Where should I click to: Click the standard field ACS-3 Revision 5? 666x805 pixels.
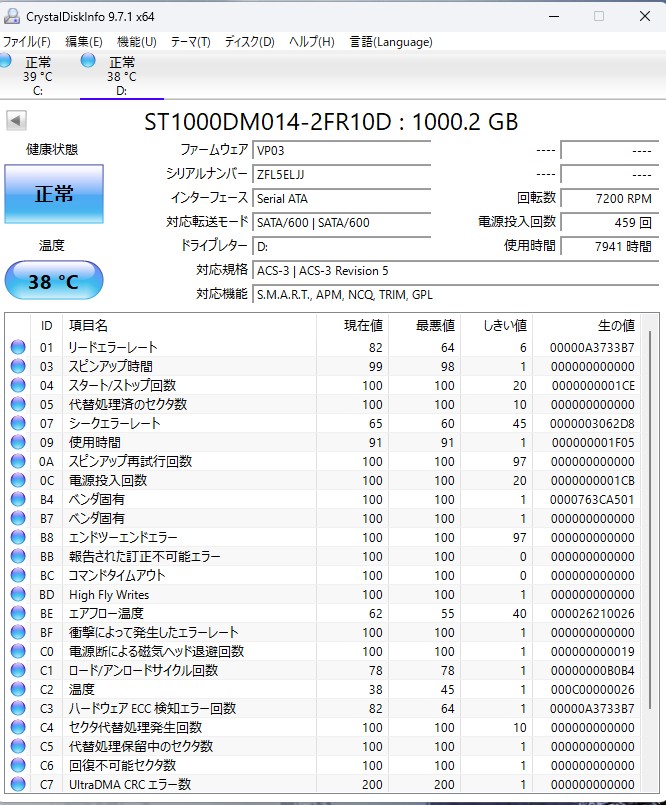(x=455, y=271)
